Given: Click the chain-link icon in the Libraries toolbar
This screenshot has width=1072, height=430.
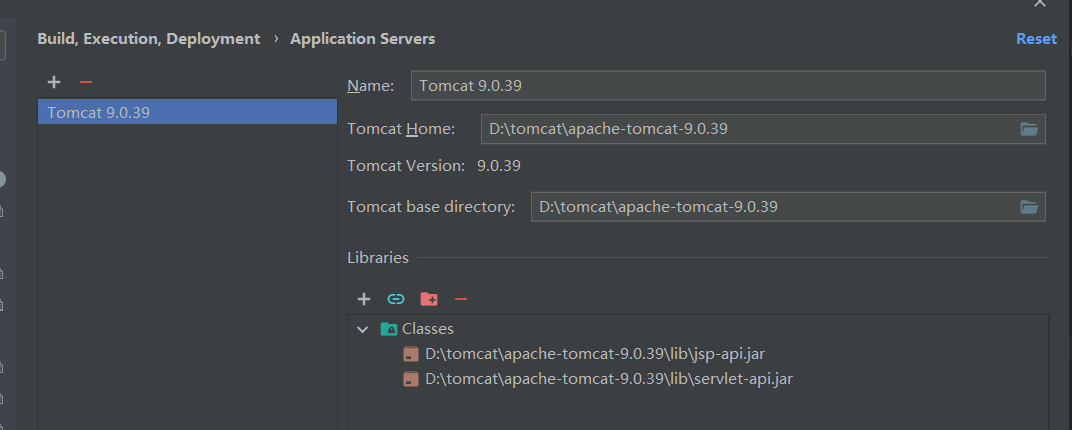Looking at the screenshot, I should coord(396,299).
